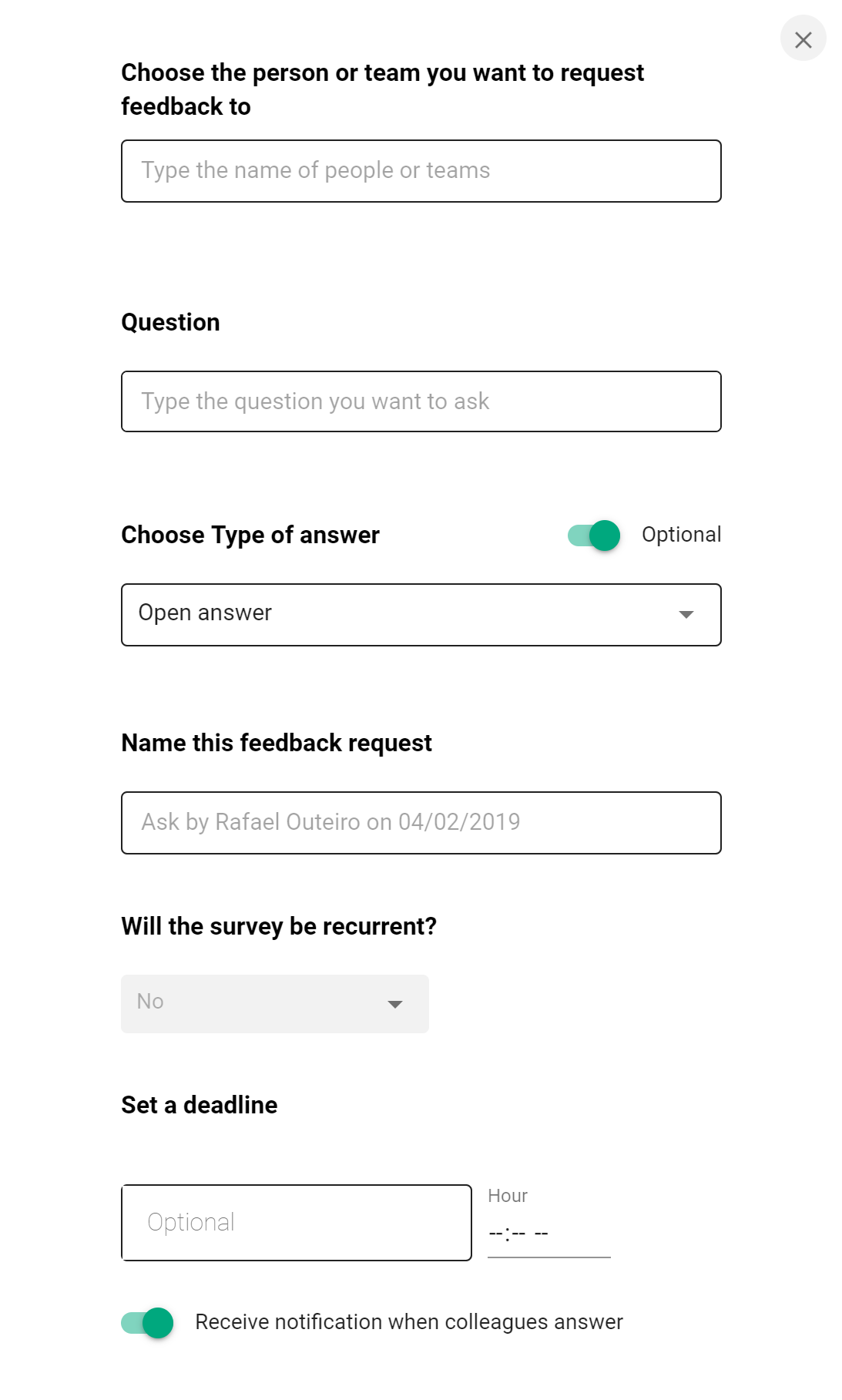The width and height of the screenshot is (842, 1400).
Task: Click the arrow icon in the No dropdown
Action: 394,1004
